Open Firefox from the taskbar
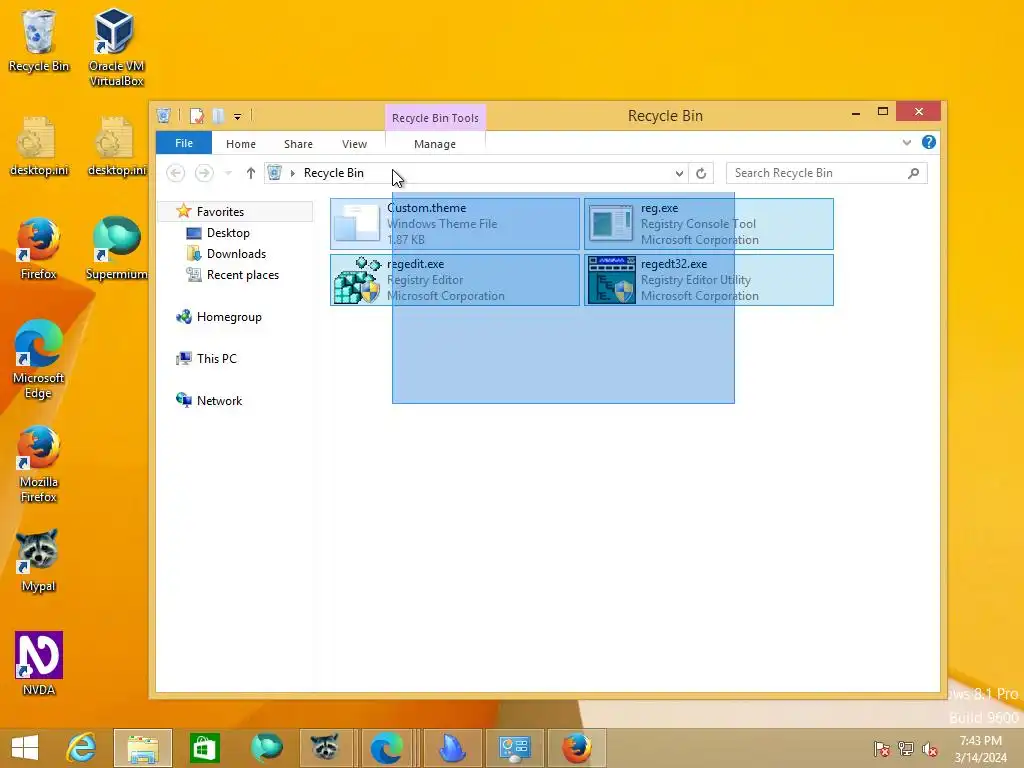This screenshot has height=768, width=1024. (577, 748)
